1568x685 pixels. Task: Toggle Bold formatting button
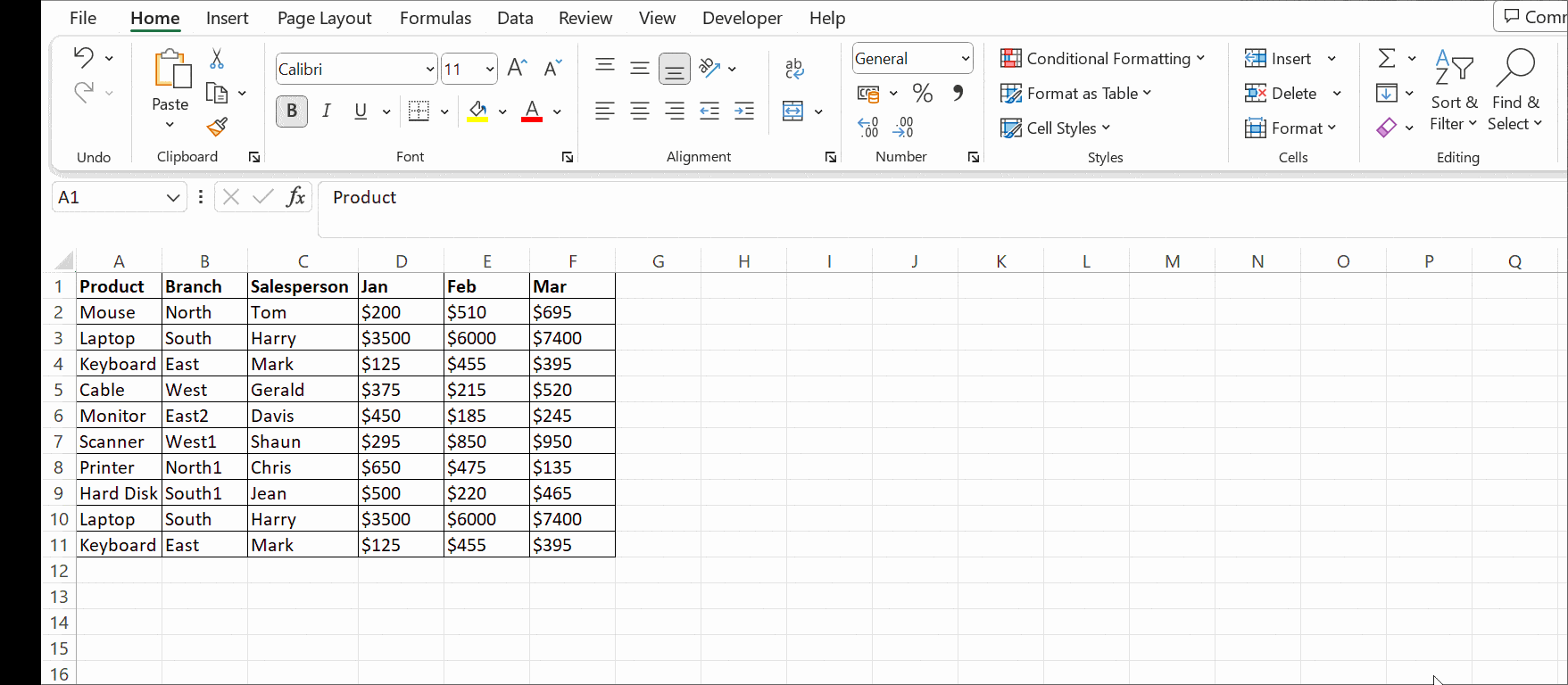click(x=292, y=111)
